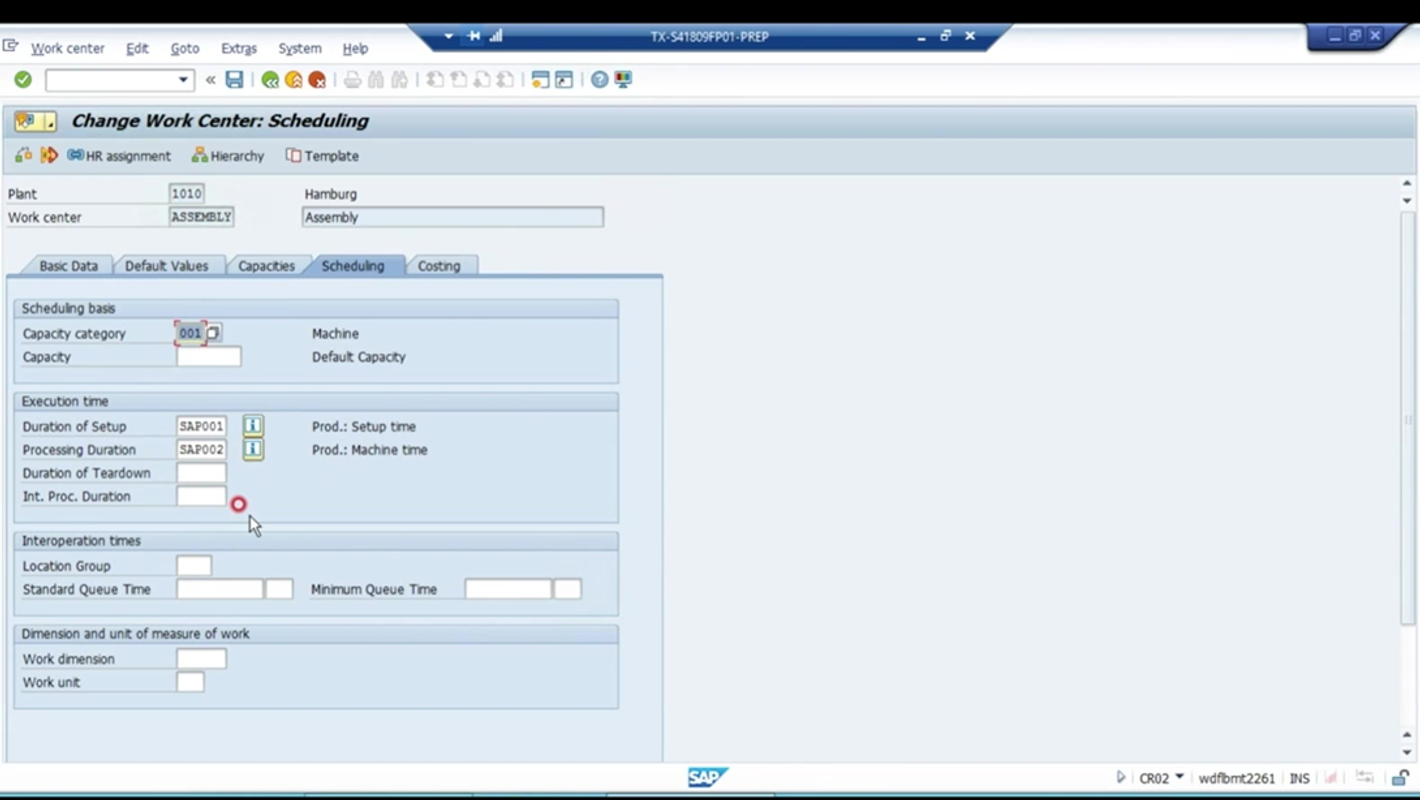Show formula info for Duration of Setup

(253, 426)
